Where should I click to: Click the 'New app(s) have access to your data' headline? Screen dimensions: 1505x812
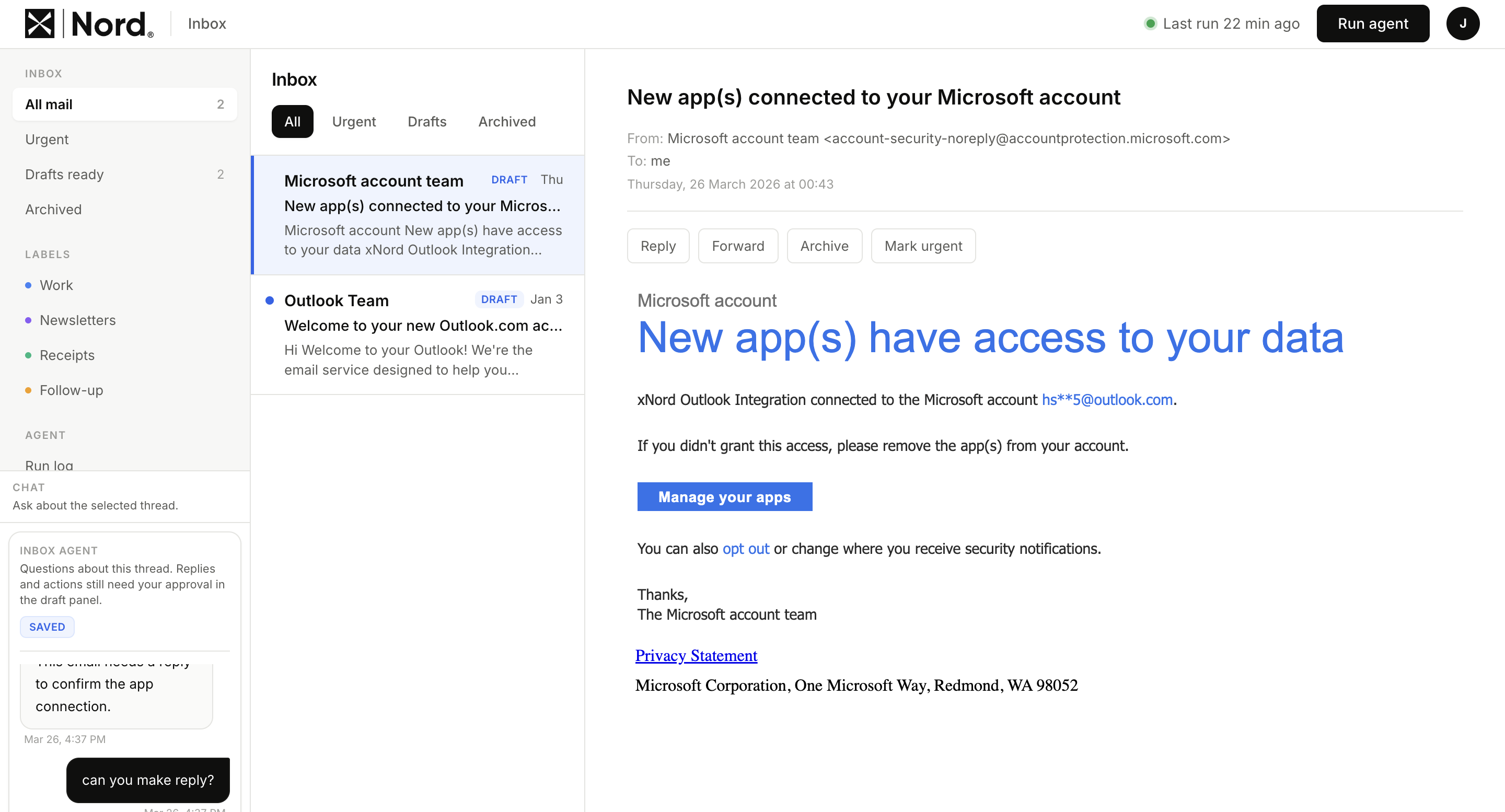[990, 338]
